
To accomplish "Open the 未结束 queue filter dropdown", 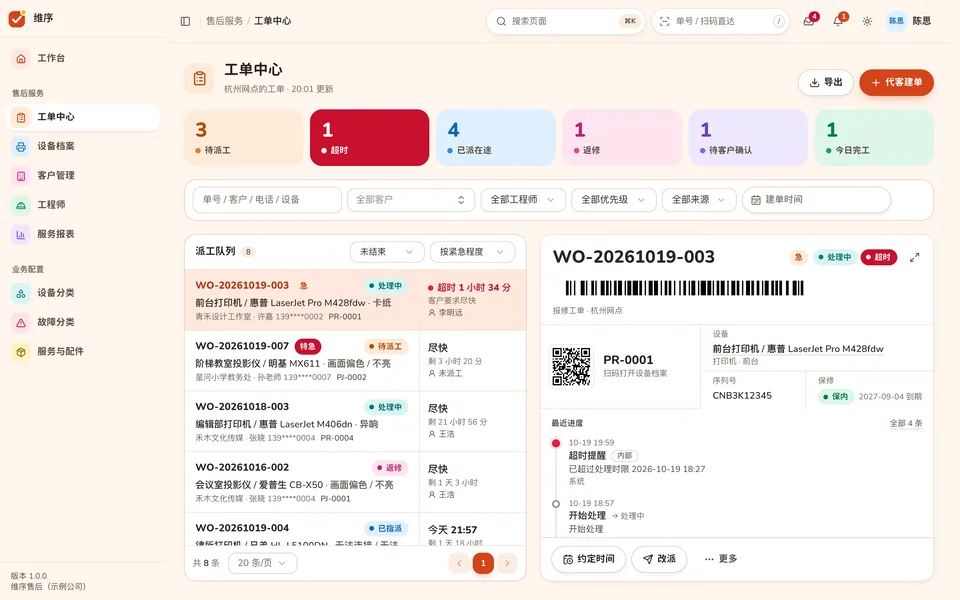I will click(x=387, y=252).
